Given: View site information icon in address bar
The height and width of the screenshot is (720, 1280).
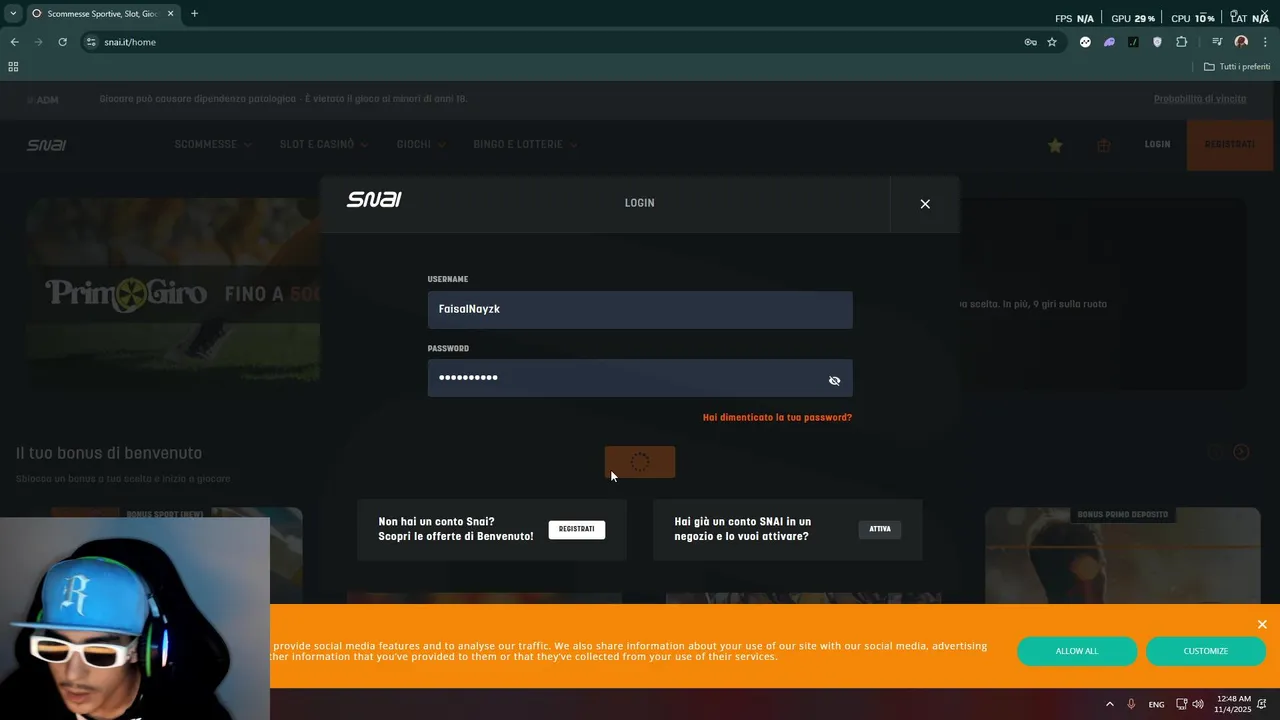Looking at the screenshot, I should click(91, 42).
